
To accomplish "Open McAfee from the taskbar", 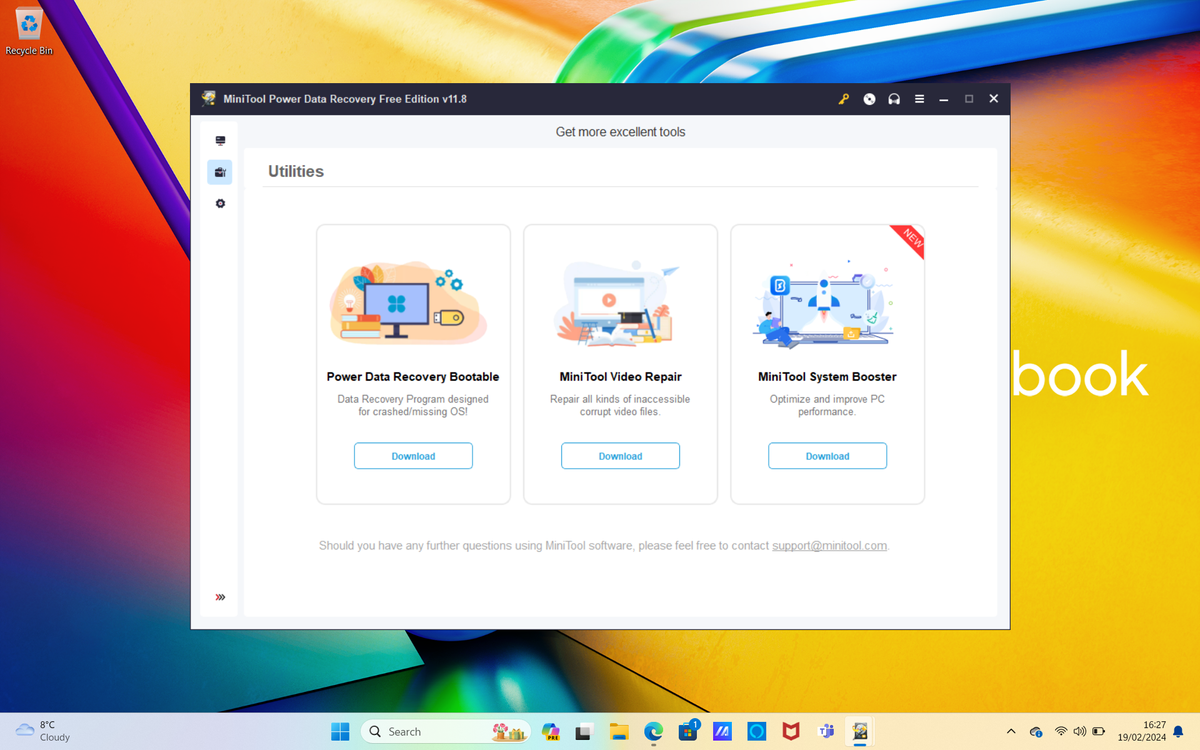I will [791, 731].
